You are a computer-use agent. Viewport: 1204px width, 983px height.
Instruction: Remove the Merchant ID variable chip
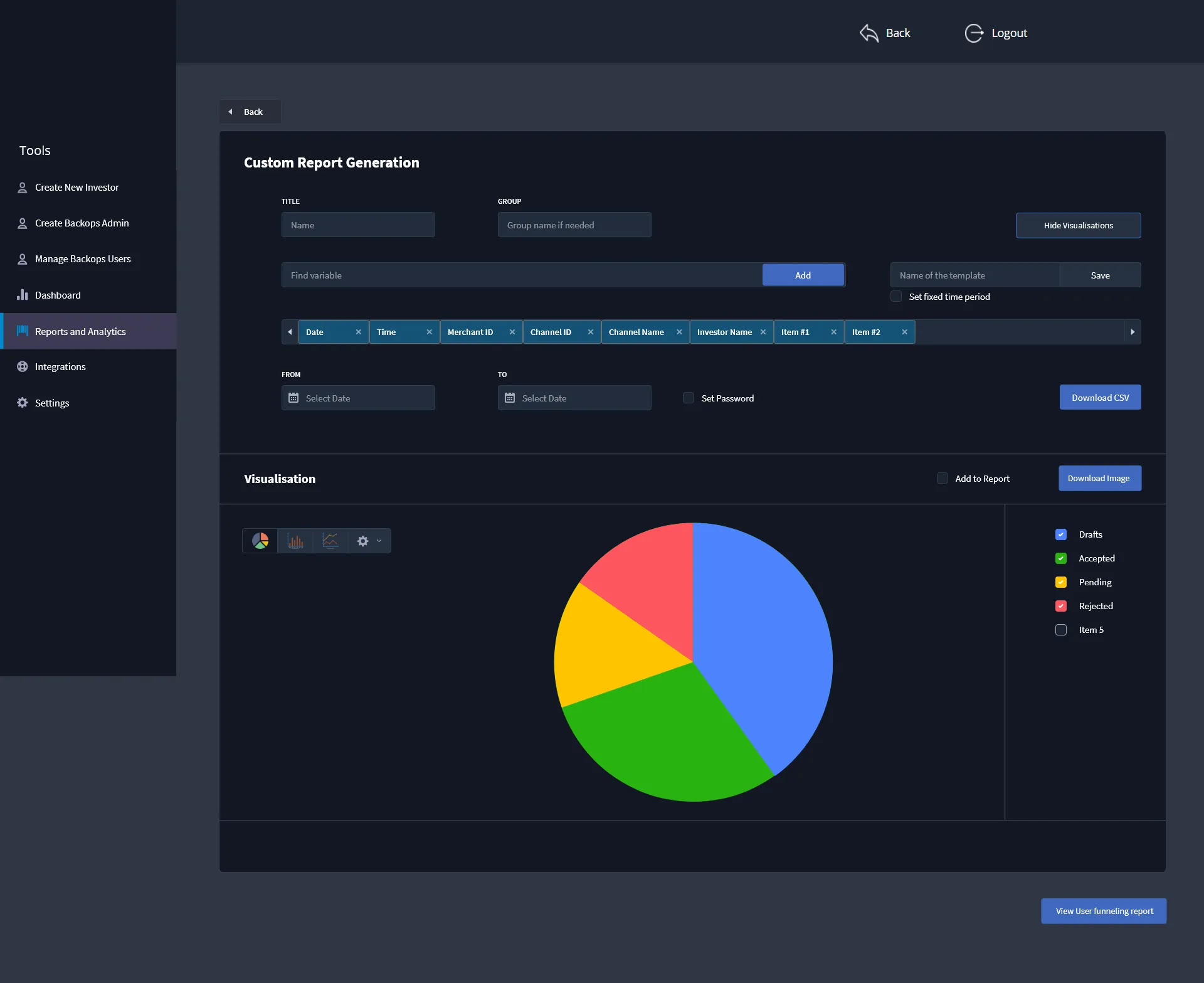pos(512,332)
